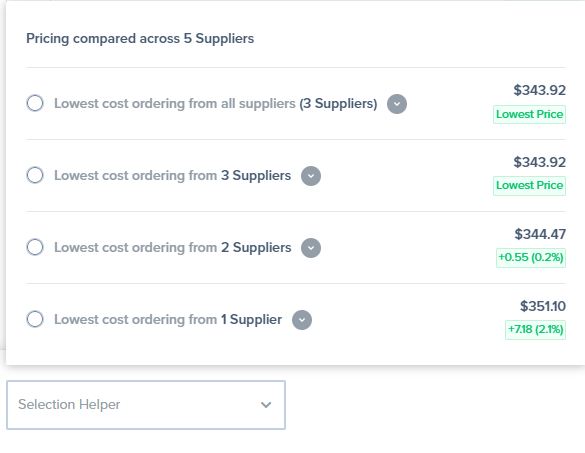This screenshot has width=585, height=453.
Task: Expand chevron next to 1 Supplier row
Action: click(x=302, y=320)
